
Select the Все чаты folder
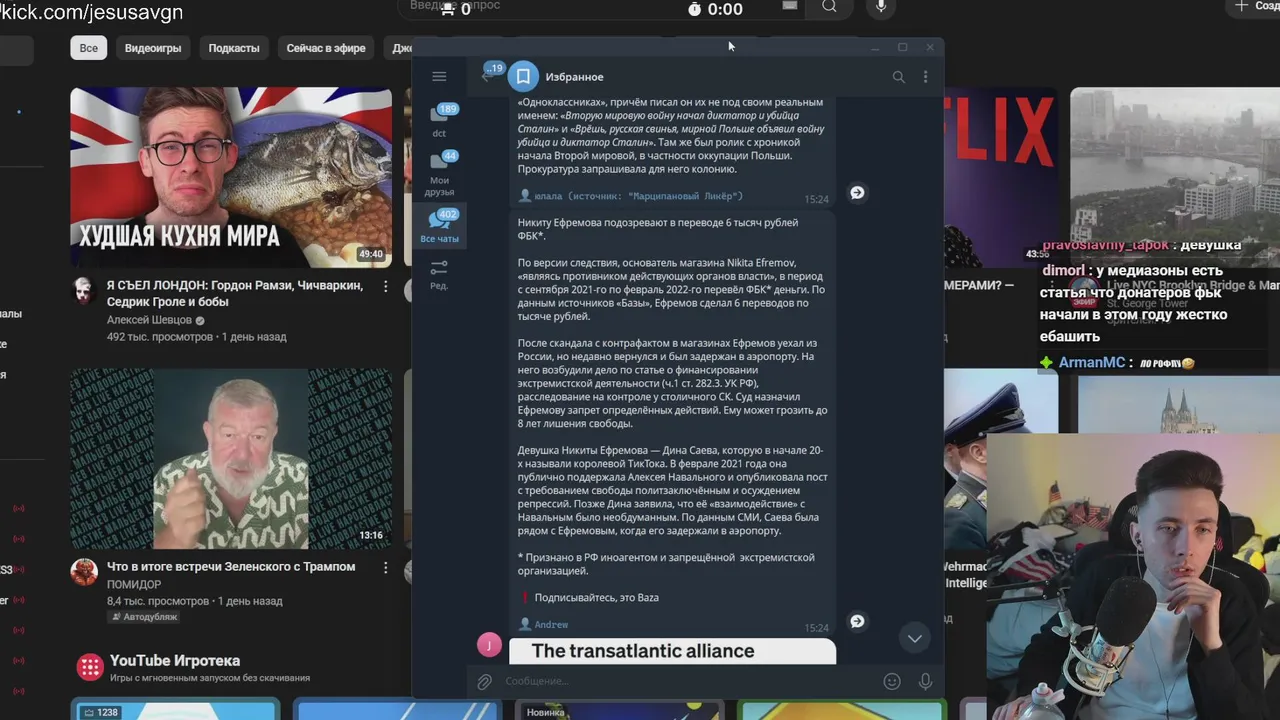[439, 227]
